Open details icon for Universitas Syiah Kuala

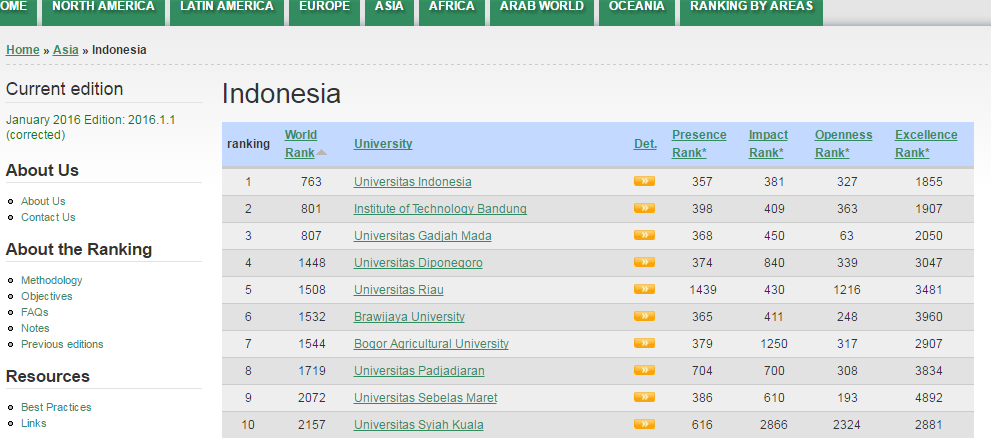(644, 425)
